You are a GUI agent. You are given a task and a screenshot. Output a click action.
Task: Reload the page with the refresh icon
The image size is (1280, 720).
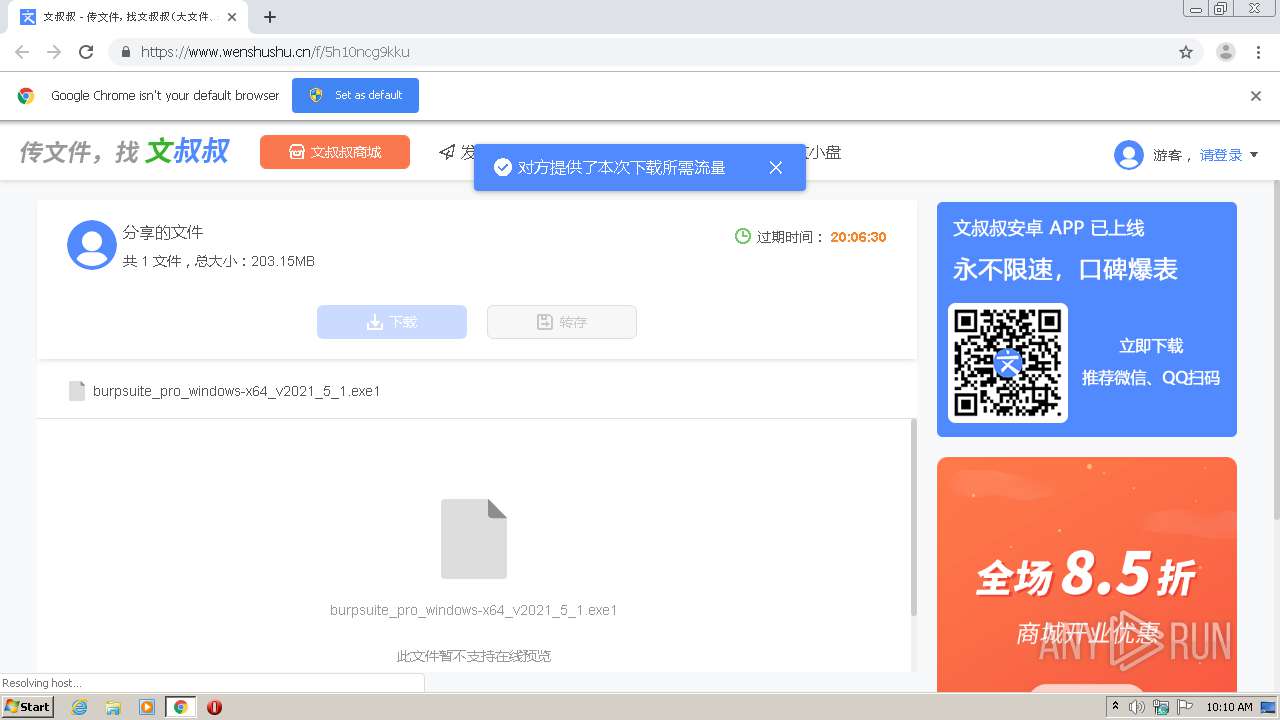86,52
